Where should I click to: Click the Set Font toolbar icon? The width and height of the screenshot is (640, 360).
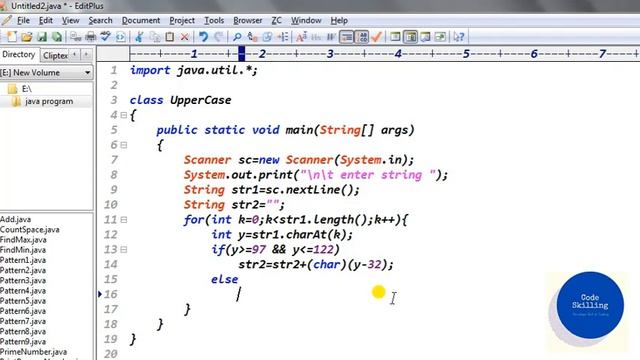(x=301, y=37)
